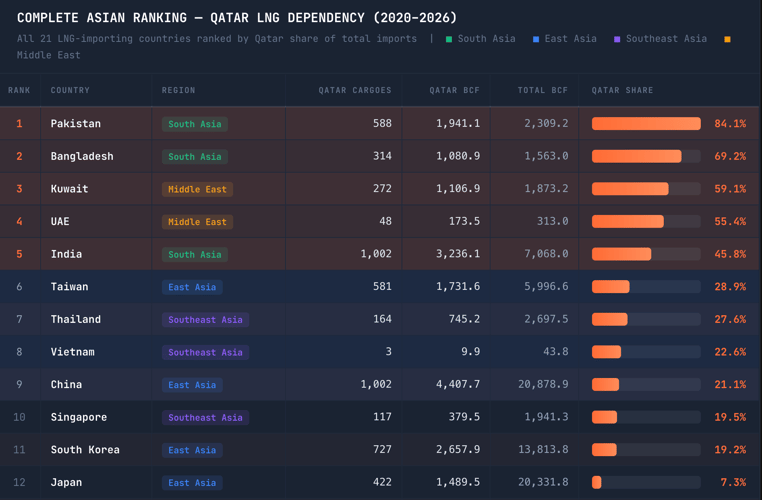Click the Qatar BCF column header
This screenshot has height=500, width=762.
coord(454,90)
